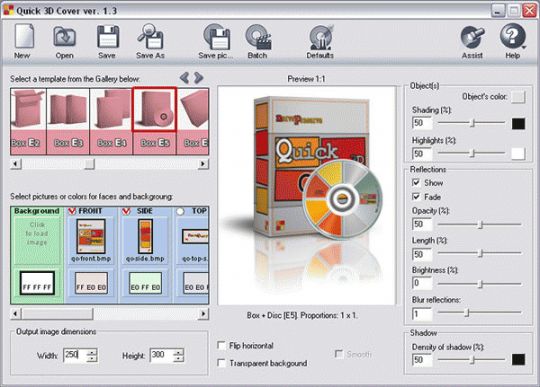Select the Box E4 template

111,121
